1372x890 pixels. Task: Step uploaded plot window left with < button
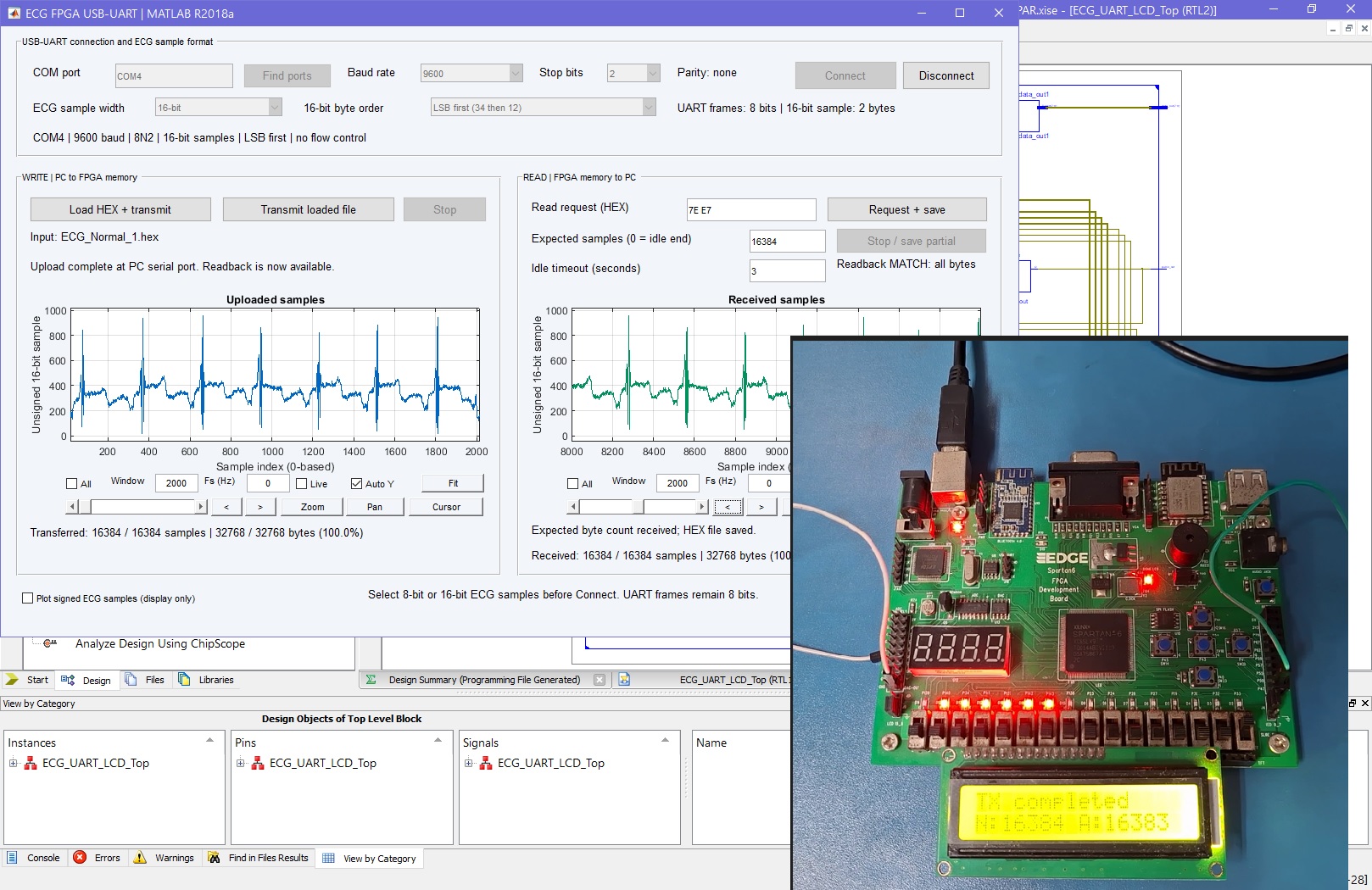(x=226, y=507)
